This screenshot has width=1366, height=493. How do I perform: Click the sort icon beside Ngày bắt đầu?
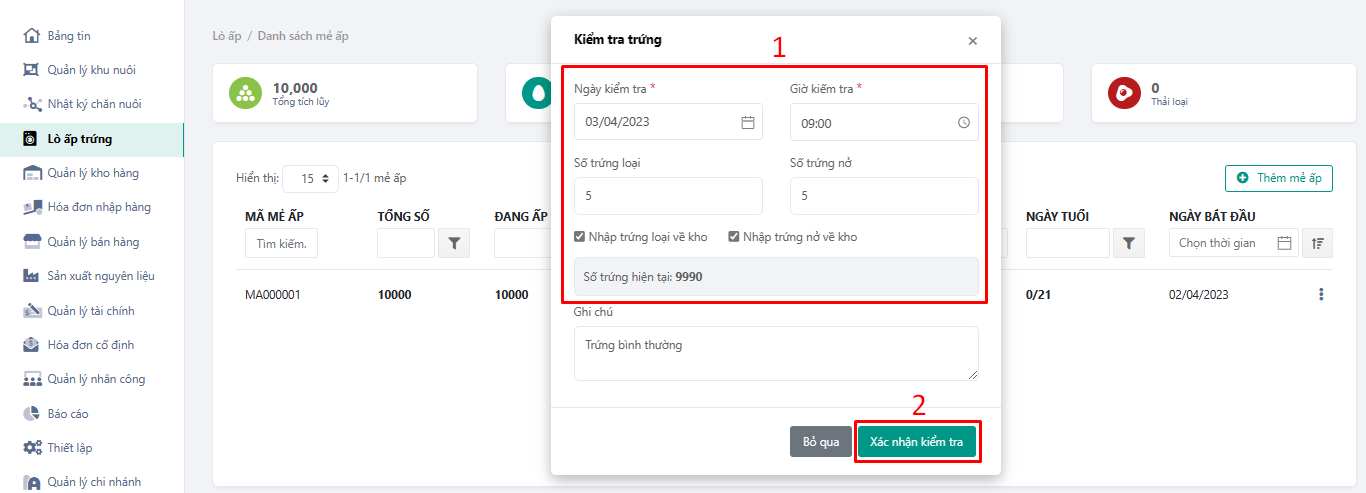(1317, 243)
